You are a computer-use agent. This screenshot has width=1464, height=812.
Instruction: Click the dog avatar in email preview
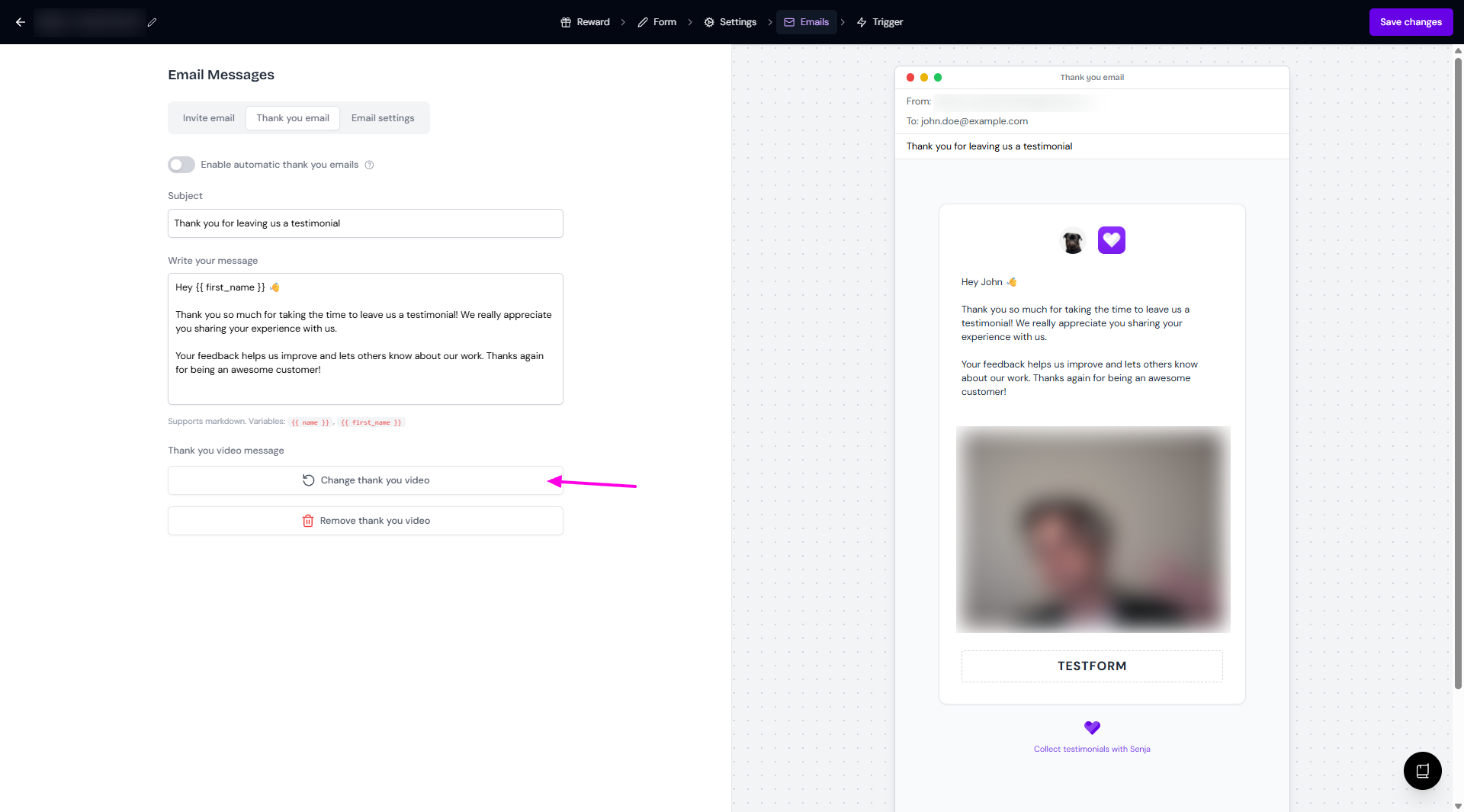click(x=1072, y=241)
